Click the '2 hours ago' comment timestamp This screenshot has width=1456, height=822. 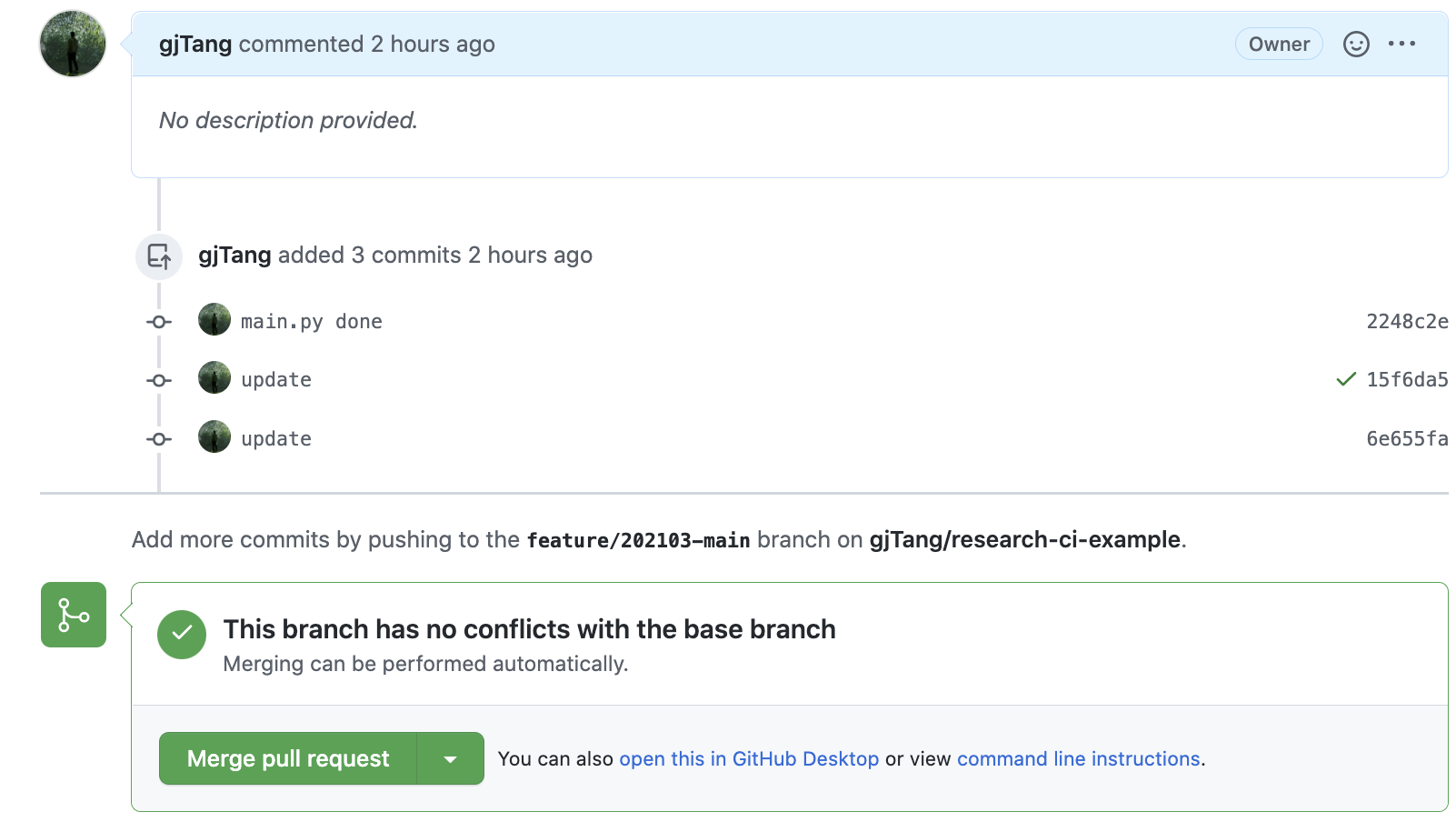pos(433,44)
